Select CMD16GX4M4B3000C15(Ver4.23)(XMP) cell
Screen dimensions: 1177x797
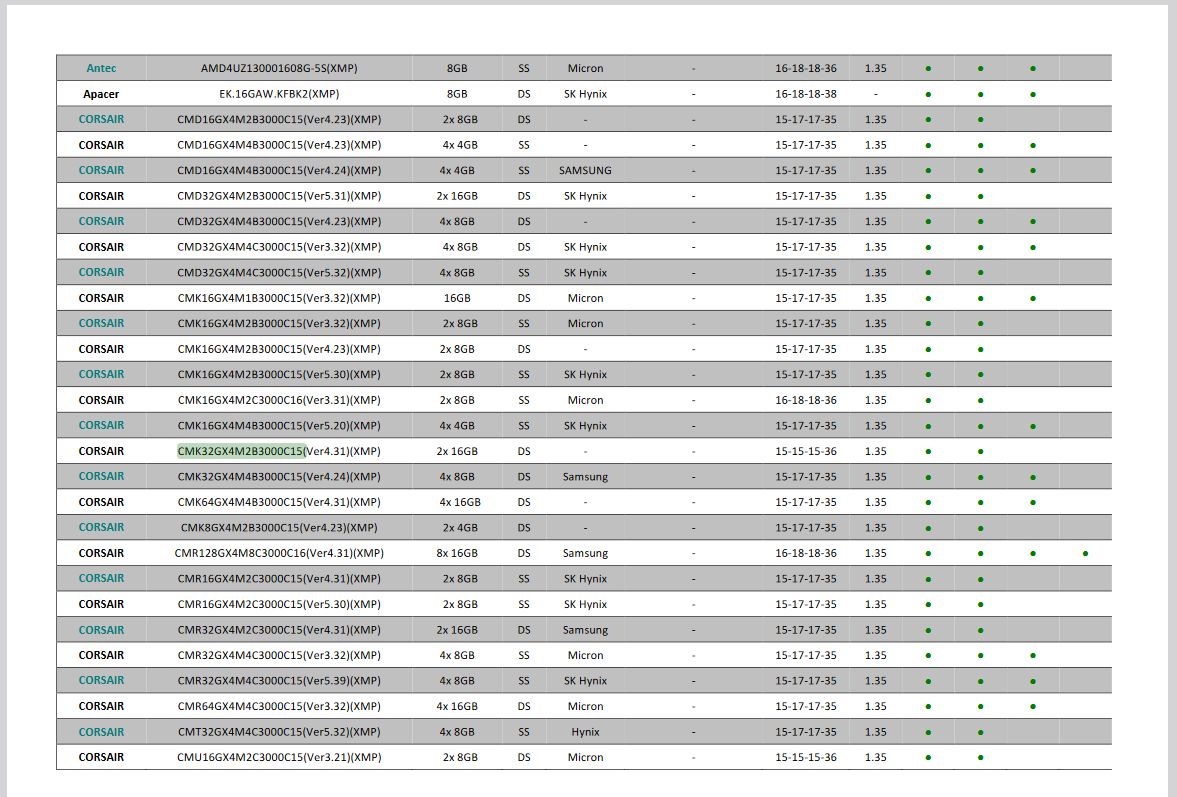279,145
